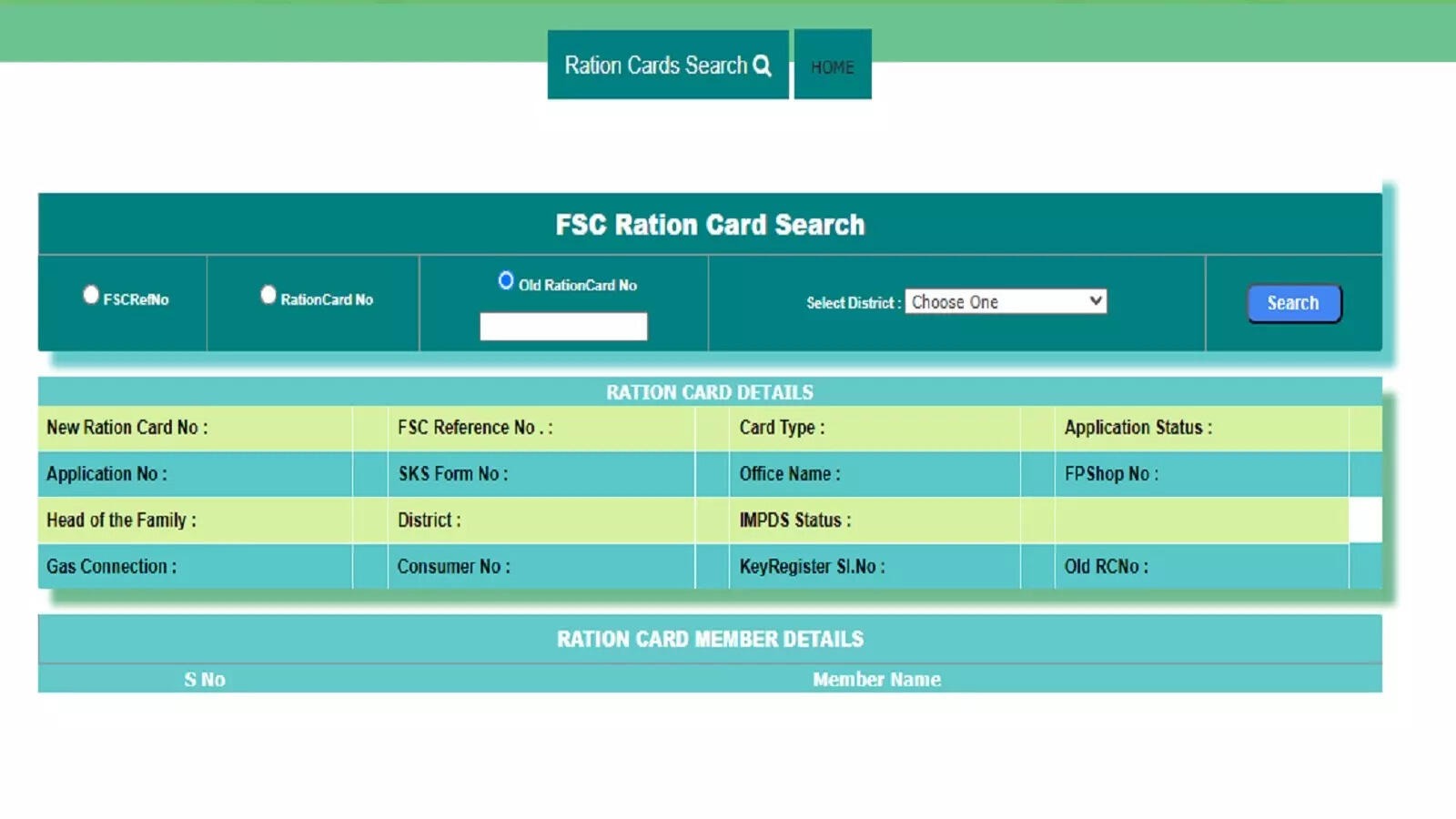This screenshot has height=819, width=1456.
Task: Click the RATION CARD MEMBER DETAILS header
Action: (x=710, y=640)
